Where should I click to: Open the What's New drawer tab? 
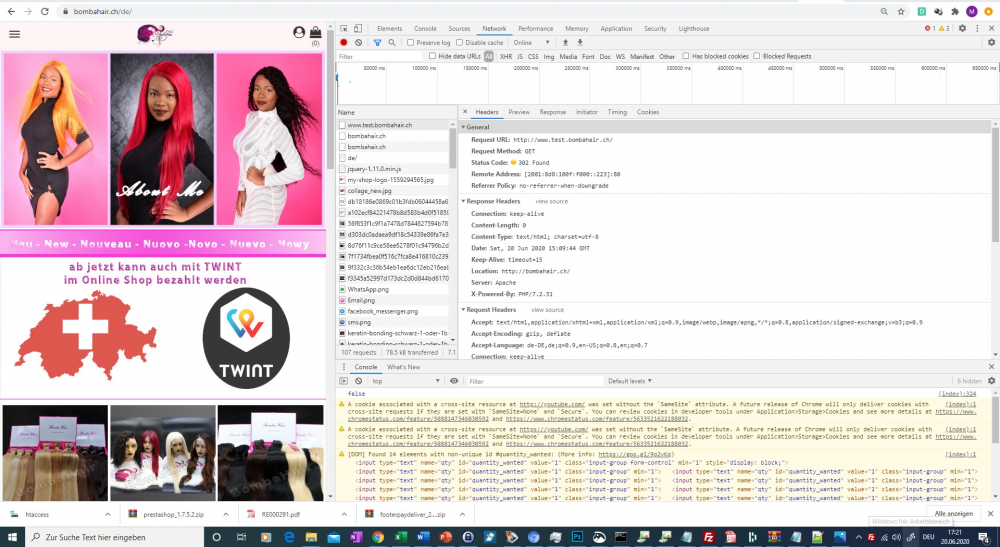pos(403,367)
